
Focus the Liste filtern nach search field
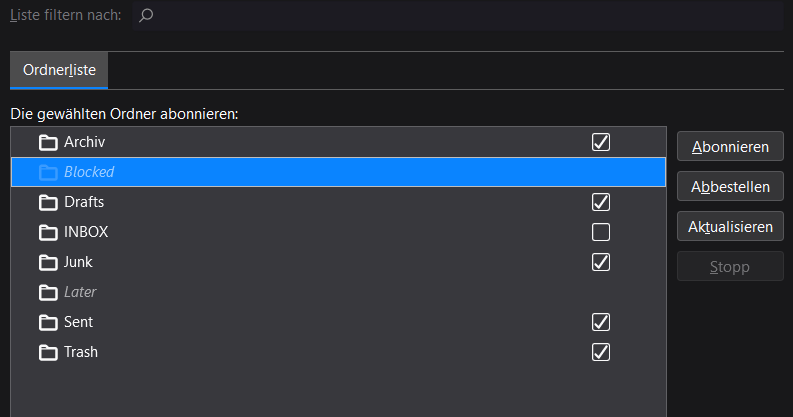458,15
